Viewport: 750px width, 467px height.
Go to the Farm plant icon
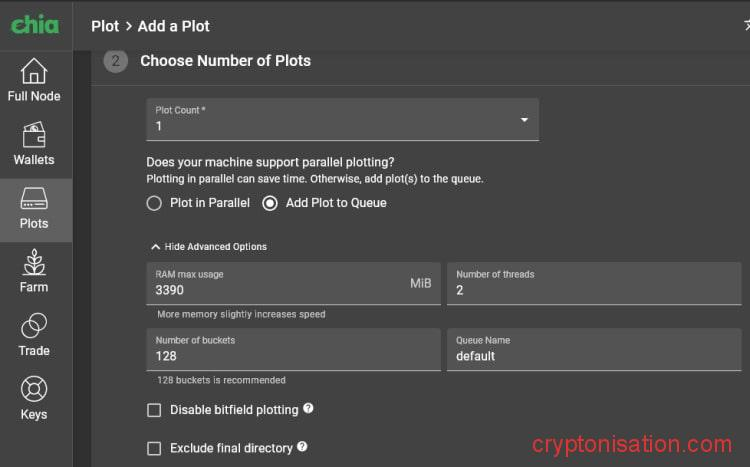(x=34, y=264)
